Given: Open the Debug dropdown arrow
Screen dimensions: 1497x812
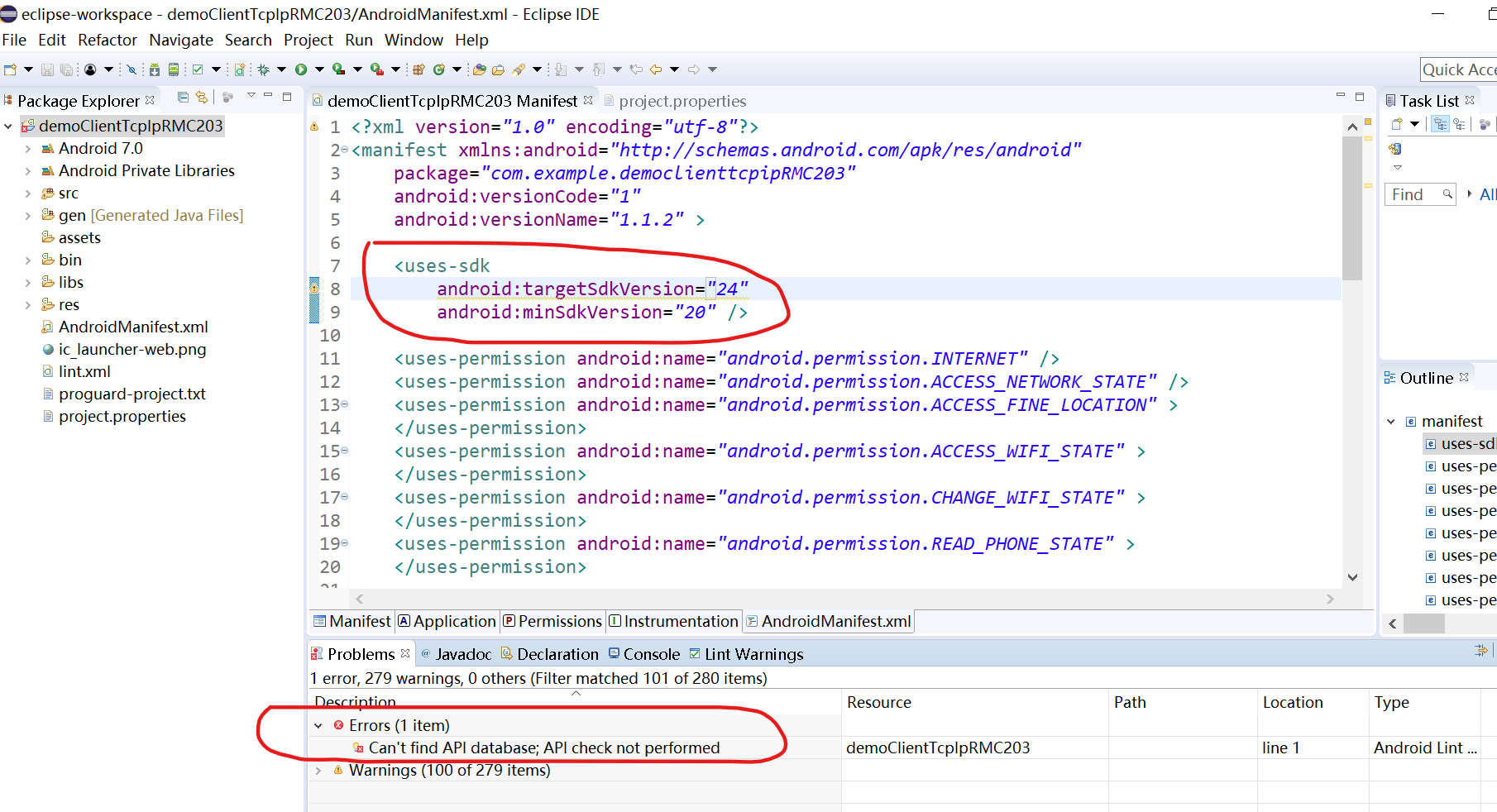Looking at the screenshot, I should tap(281, 69).
